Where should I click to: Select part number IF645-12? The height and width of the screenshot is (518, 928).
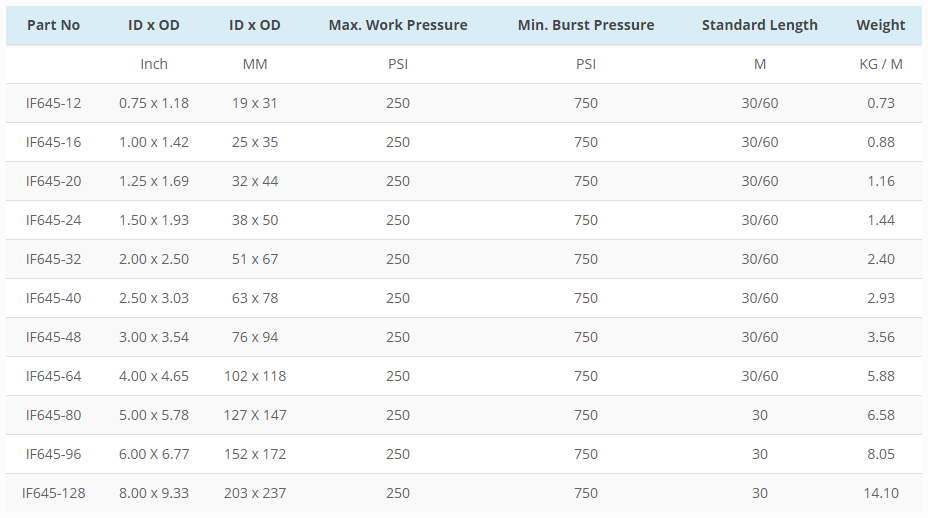[54, 103]
